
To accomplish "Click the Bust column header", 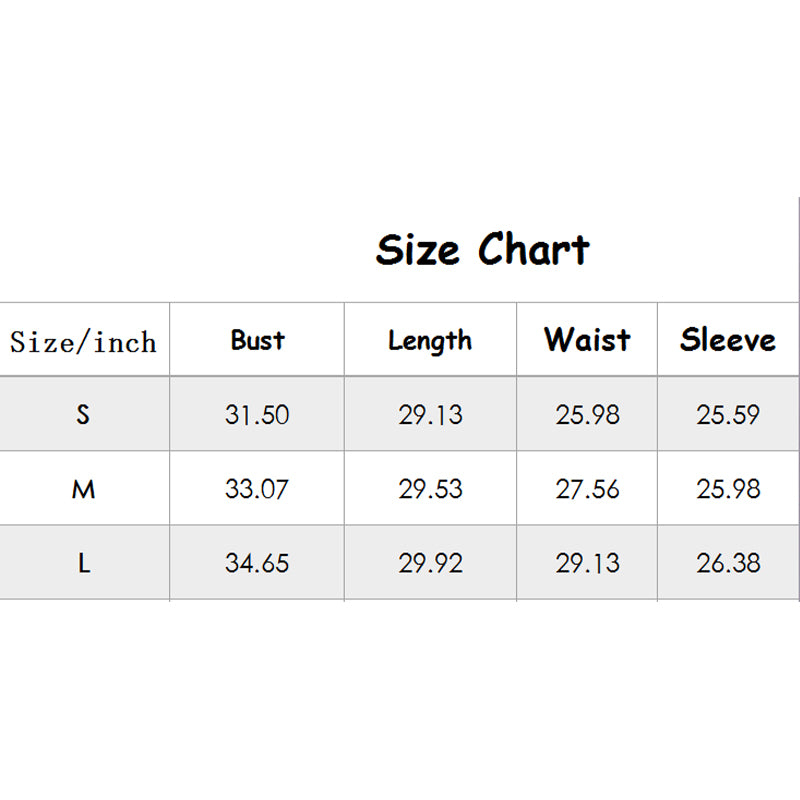I will pyautogui.click(x=257, y=340).
